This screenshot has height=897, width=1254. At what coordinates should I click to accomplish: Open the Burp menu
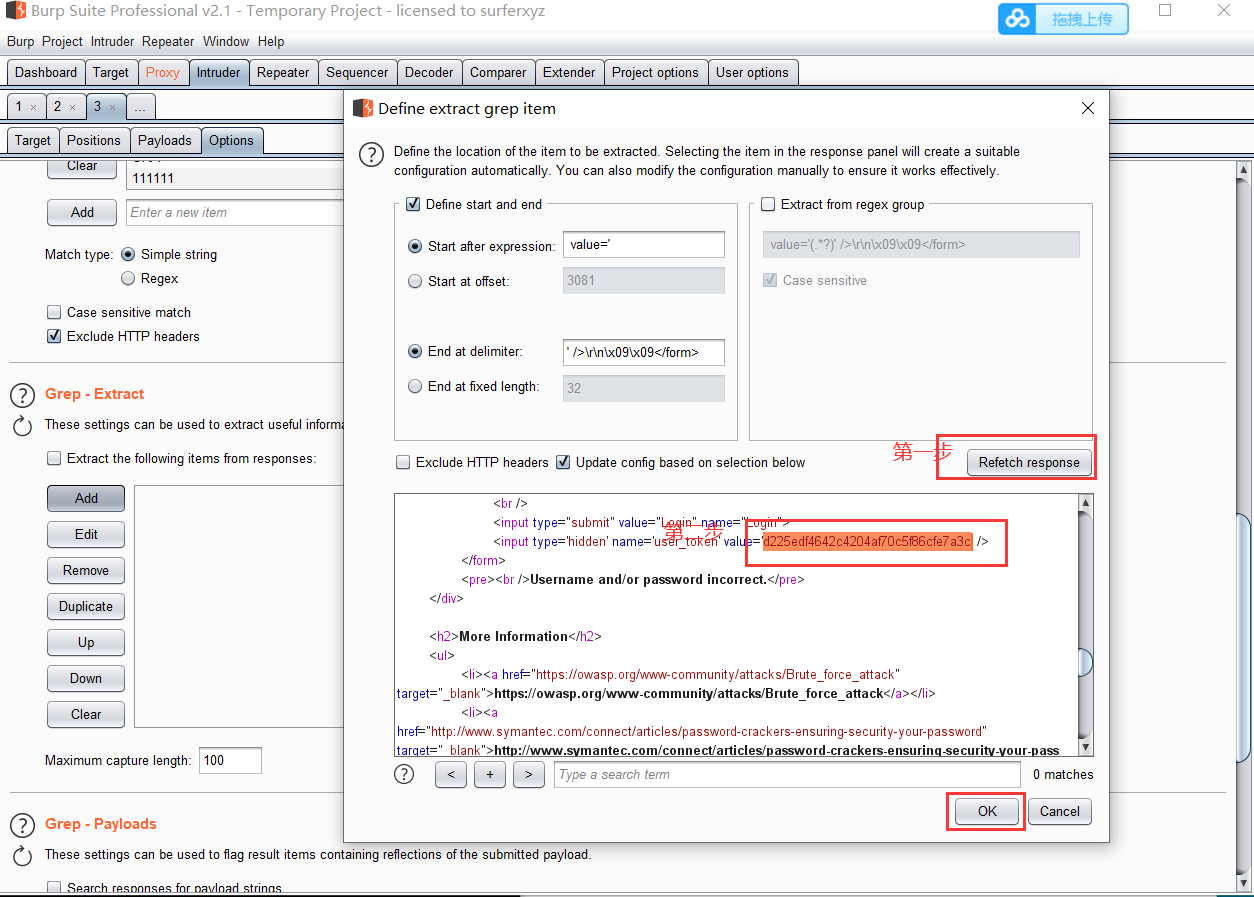20,42
